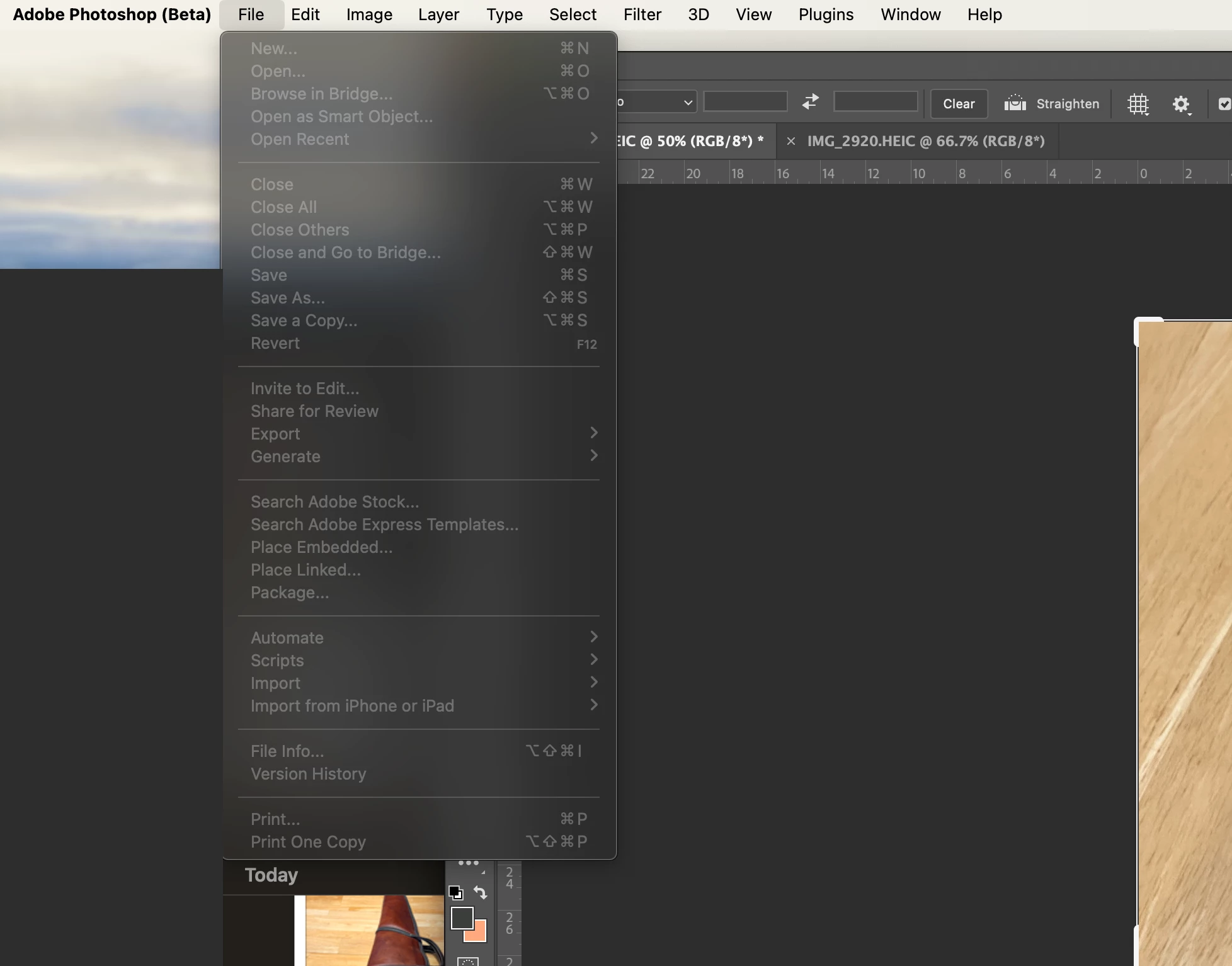Image resolution: width=1232 pixels, height=966 pixels.
Task: Click the crop height input field
Action: coord(876,101)
